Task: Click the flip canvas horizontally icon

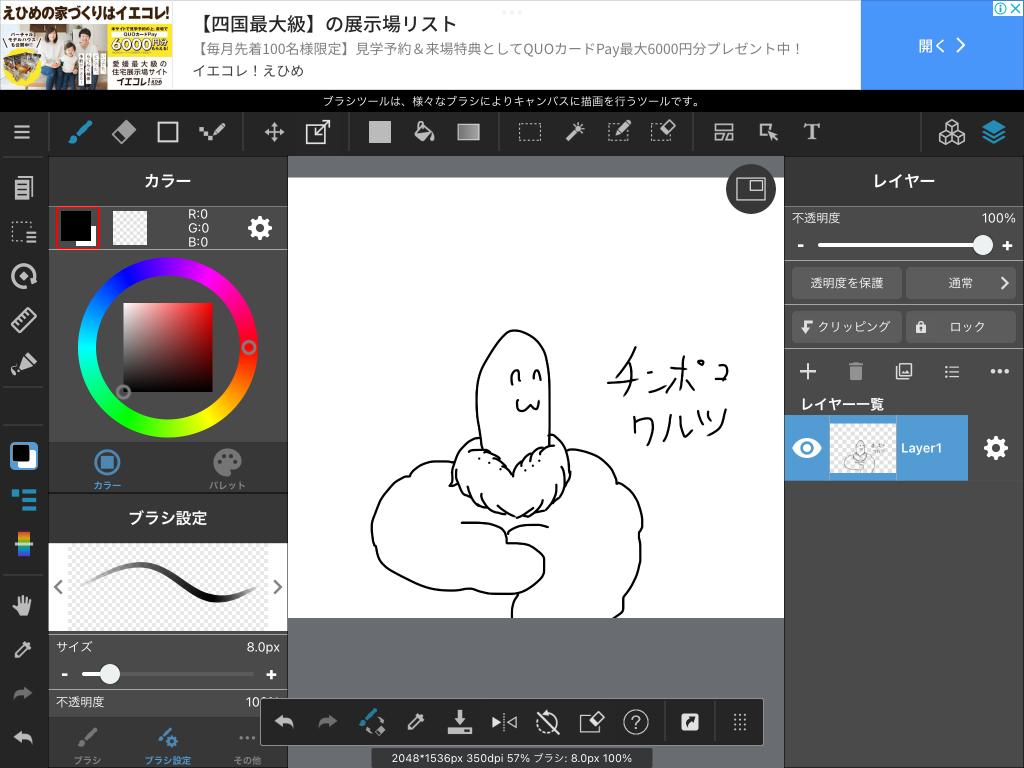Action: point(504,722)
